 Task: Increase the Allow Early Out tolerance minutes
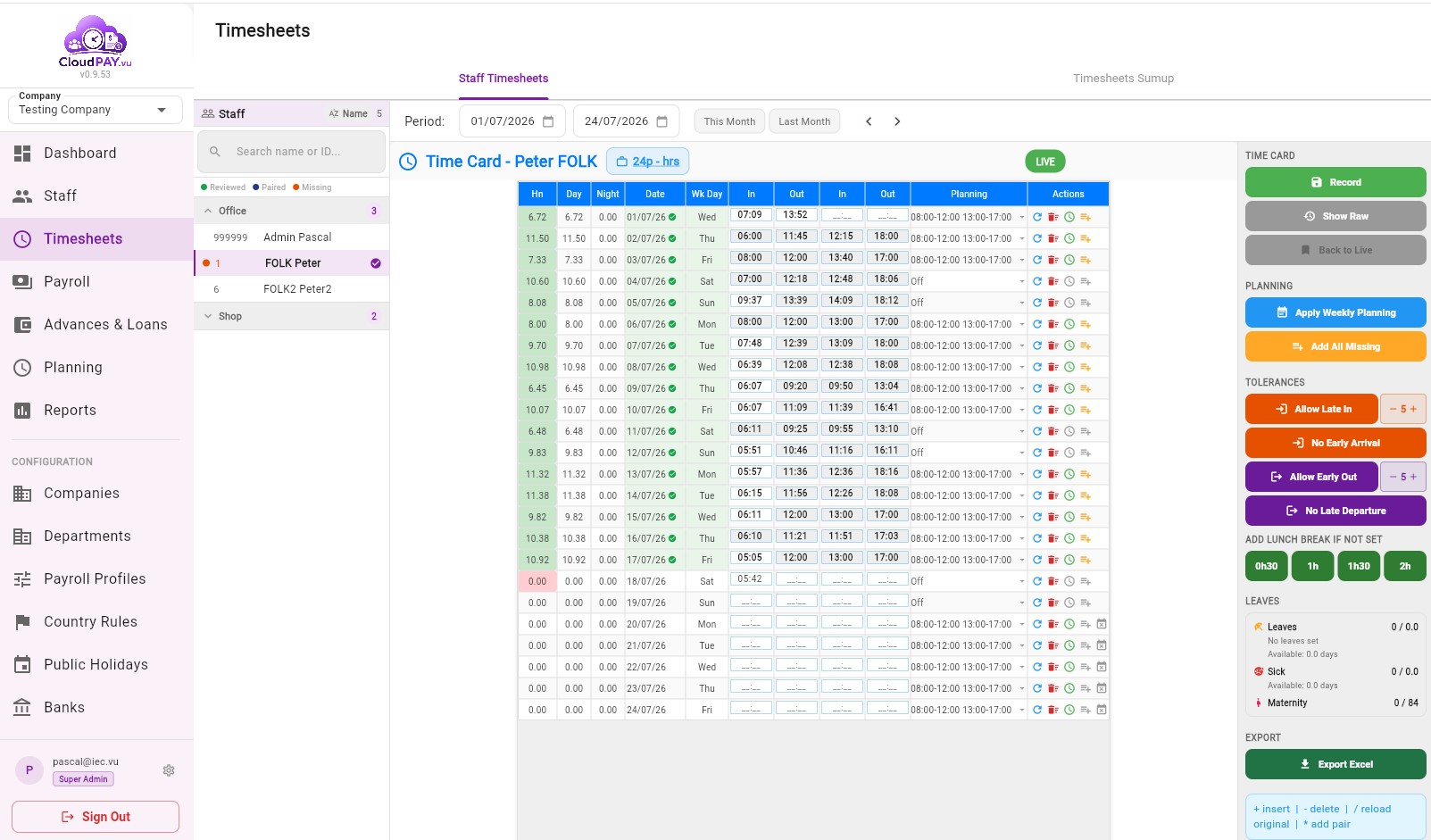[x=1414, y=477]
